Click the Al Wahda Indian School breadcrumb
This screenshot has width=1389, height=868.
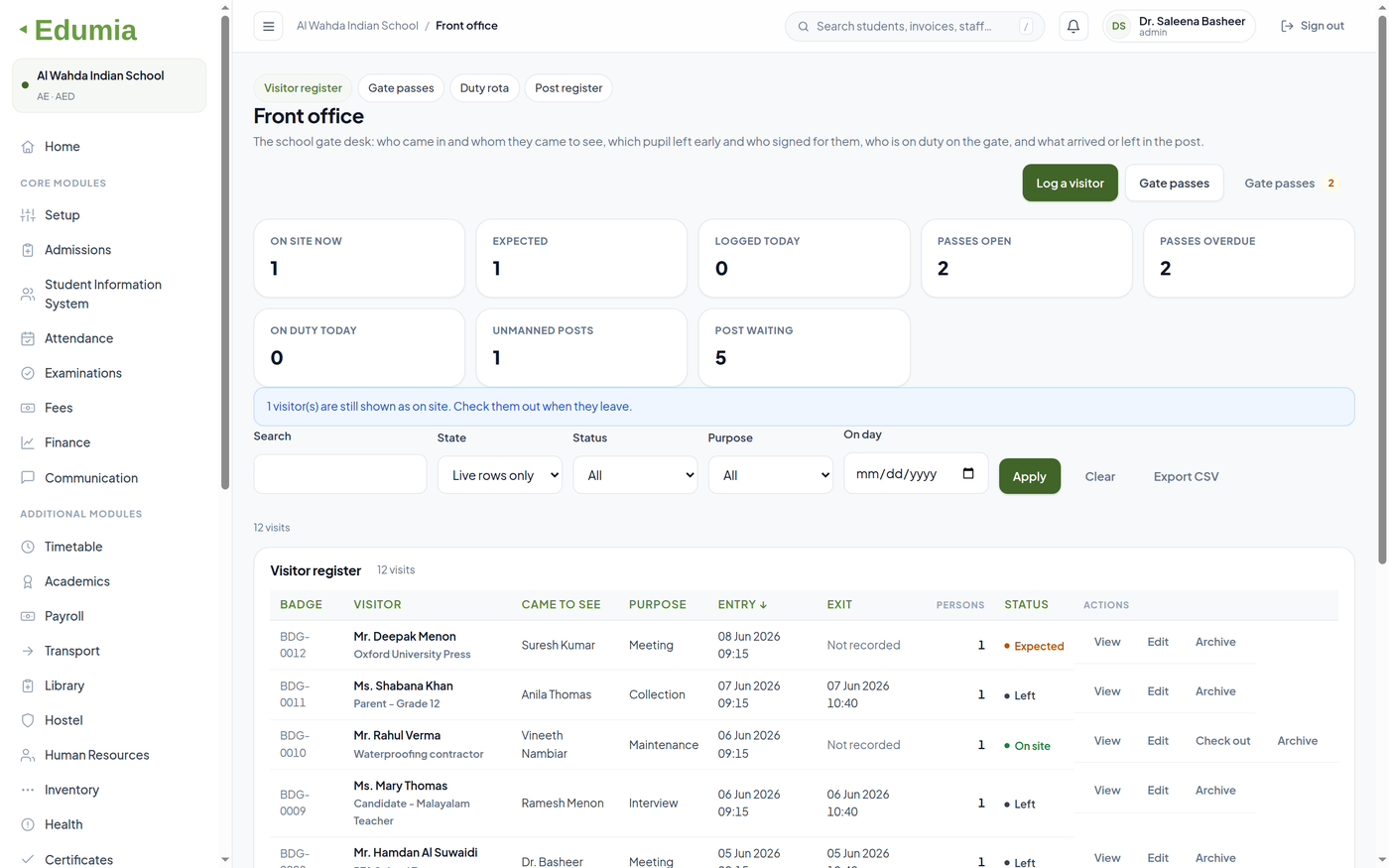357,26
